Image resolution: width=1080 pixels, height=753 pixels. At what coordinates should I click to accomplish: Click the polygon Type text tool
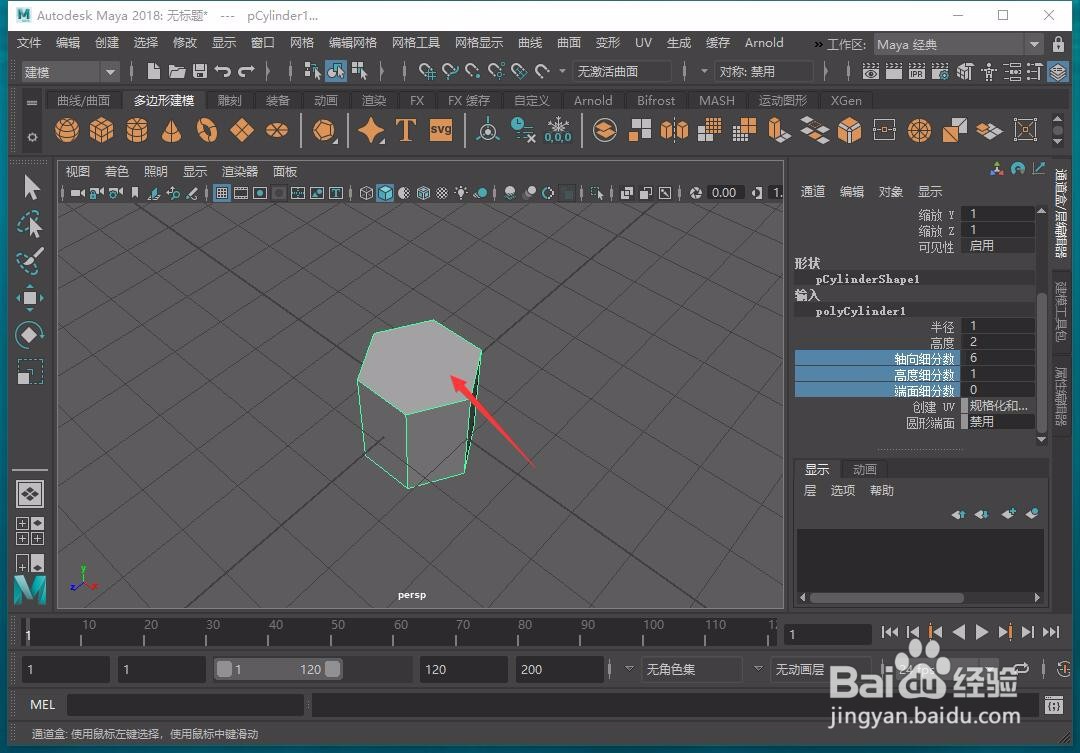[x=406, y=130]
